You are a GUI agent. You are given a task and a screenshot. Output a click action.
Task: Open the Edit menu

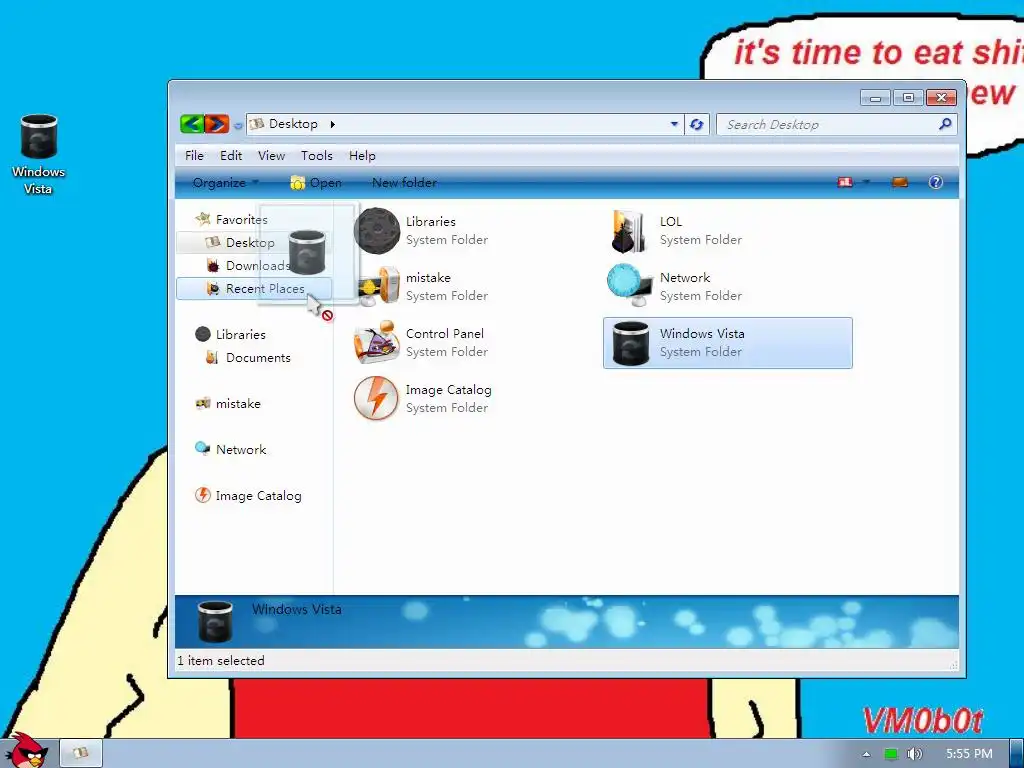[231, 155]
